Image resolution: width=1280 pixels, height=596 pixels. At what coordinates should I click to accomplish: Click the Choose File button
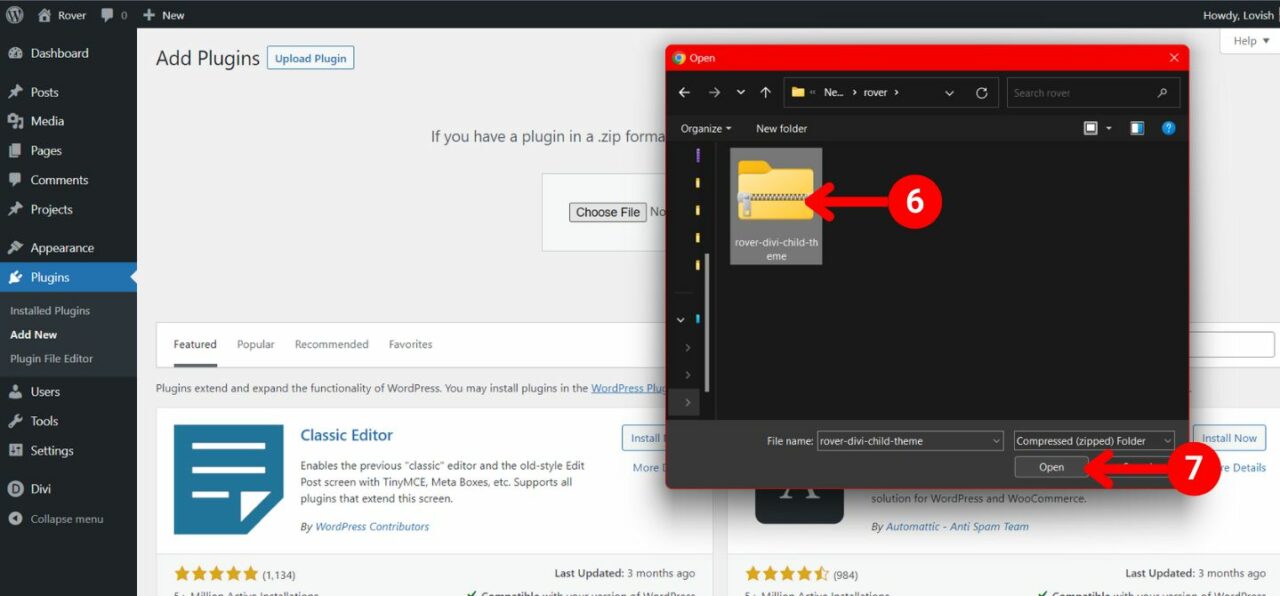[x=608, y=212]
